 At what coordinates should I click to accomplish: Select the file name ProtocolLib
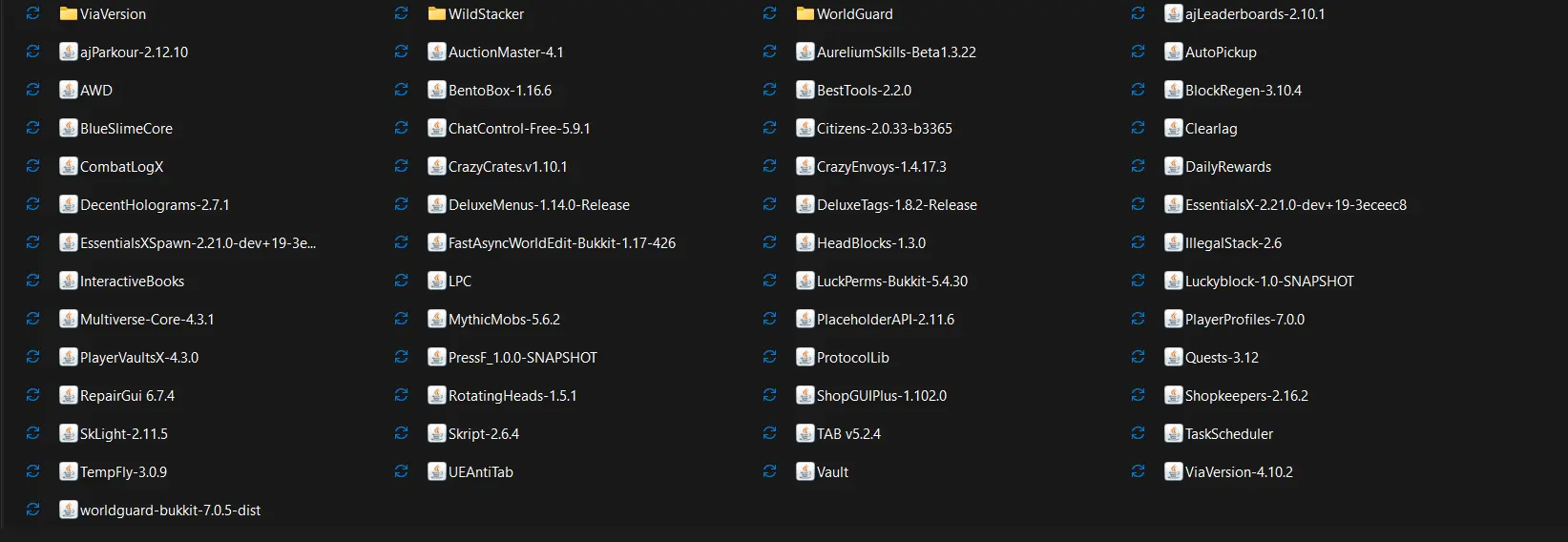tap(853, 358)
